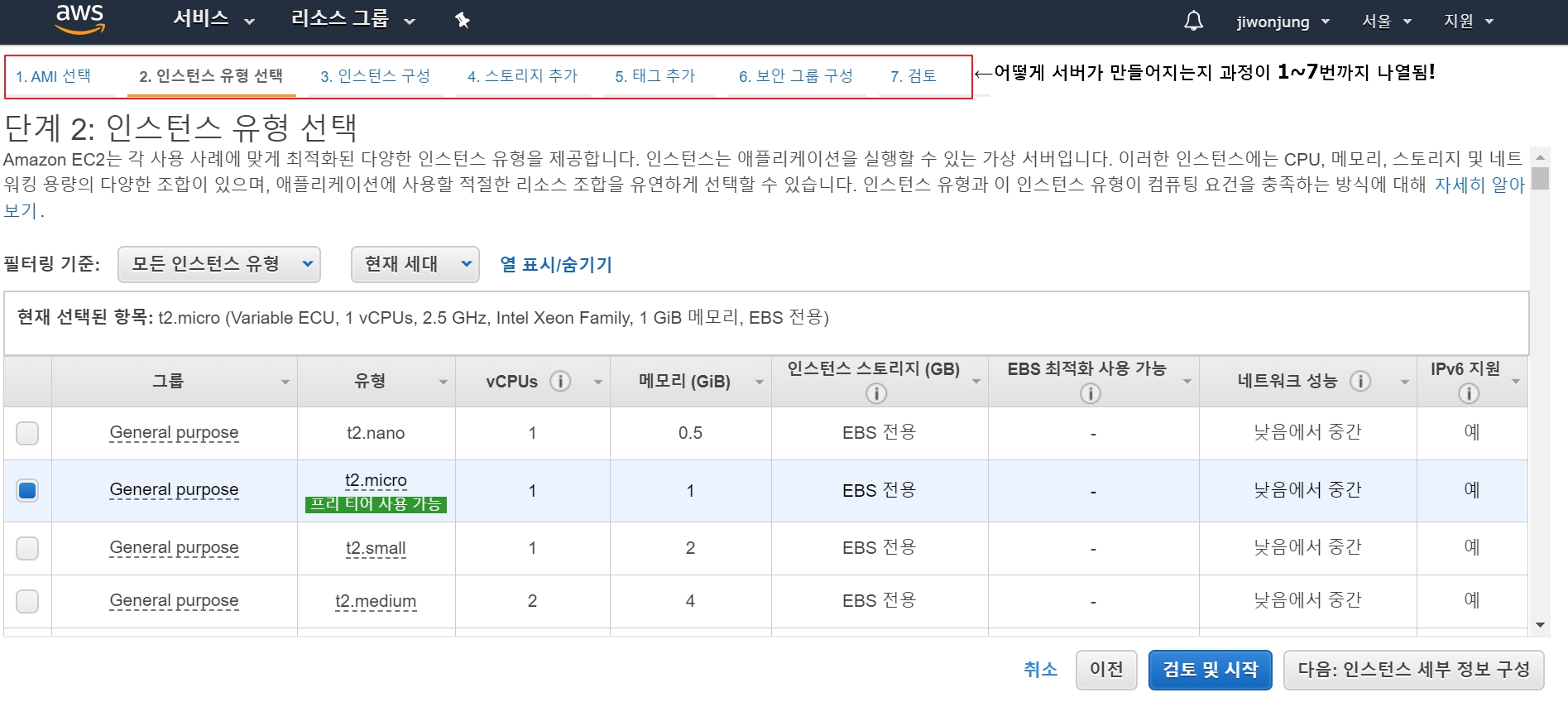This screenshot has width=1568, height=707.
Task: Sort by IPv6 지원 column arrow
Action: pos(1516,382)
